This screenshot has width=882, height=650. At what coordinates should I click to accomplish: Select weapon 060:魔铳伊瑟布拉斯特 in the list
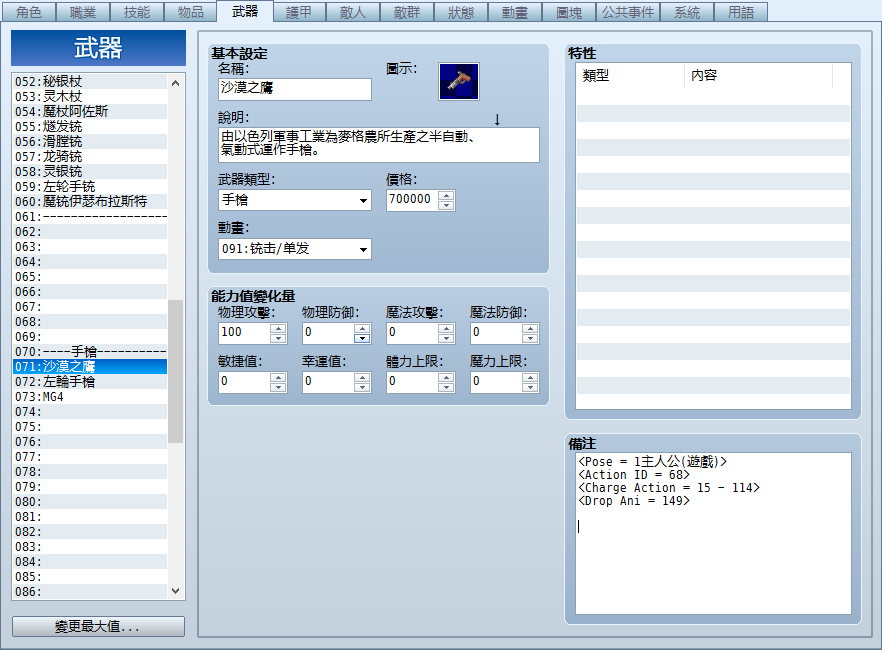pyautogui.click(x=90, y=201)
